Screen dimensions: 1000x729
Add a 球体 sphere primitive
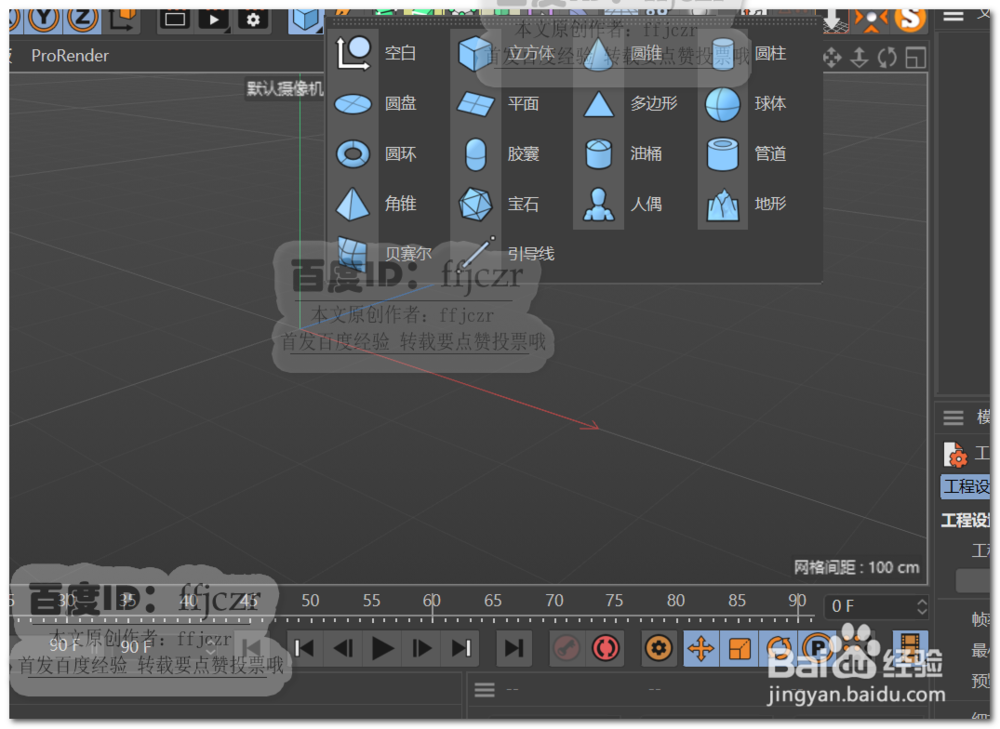point(723,104)
